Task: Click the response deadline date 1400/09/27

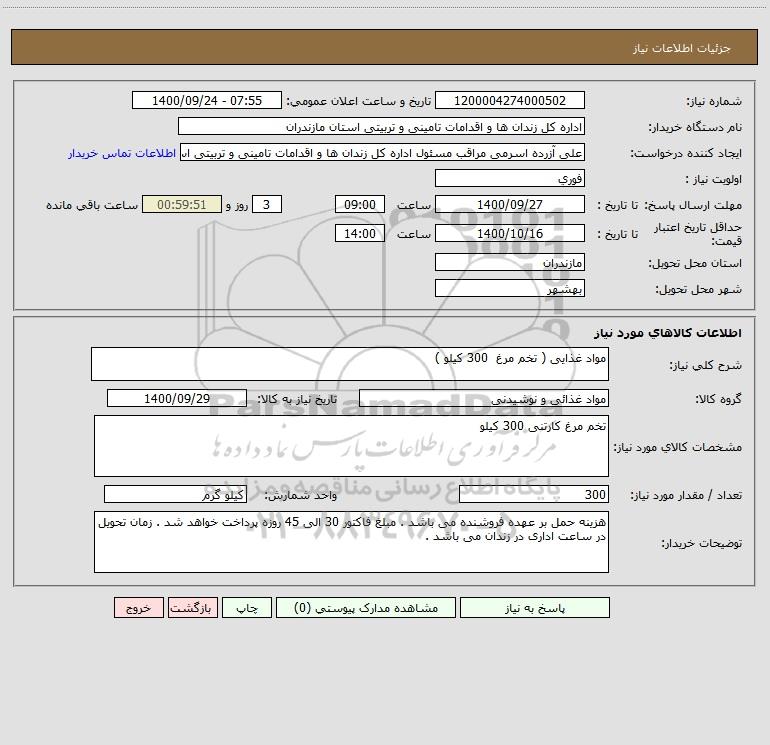Action: [510, 204]
